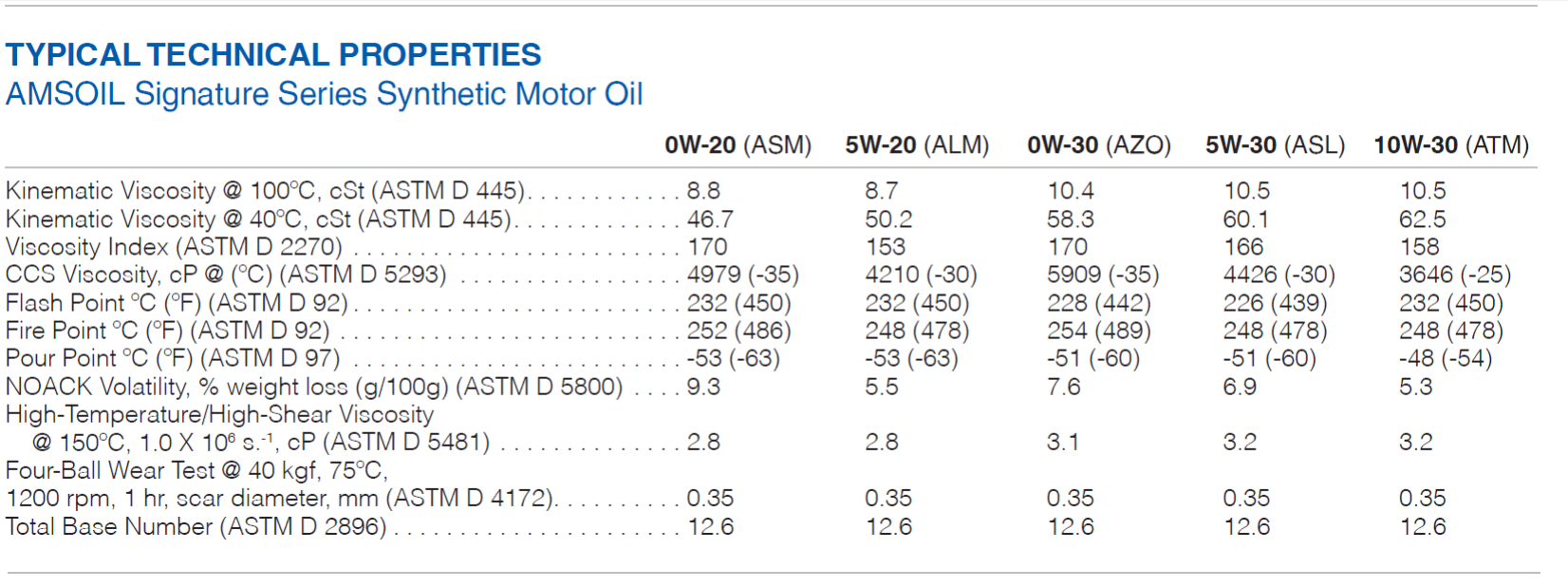Click Kinematic Viscosity @ 40°C row label
Screen dimensions: 1568x588
coord(258,219)
